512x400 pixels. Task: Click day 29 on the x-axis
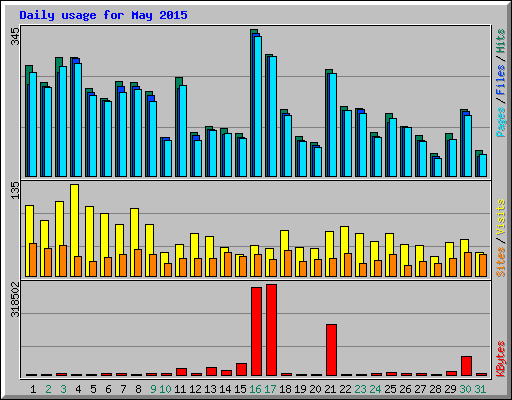click(450, 389)
